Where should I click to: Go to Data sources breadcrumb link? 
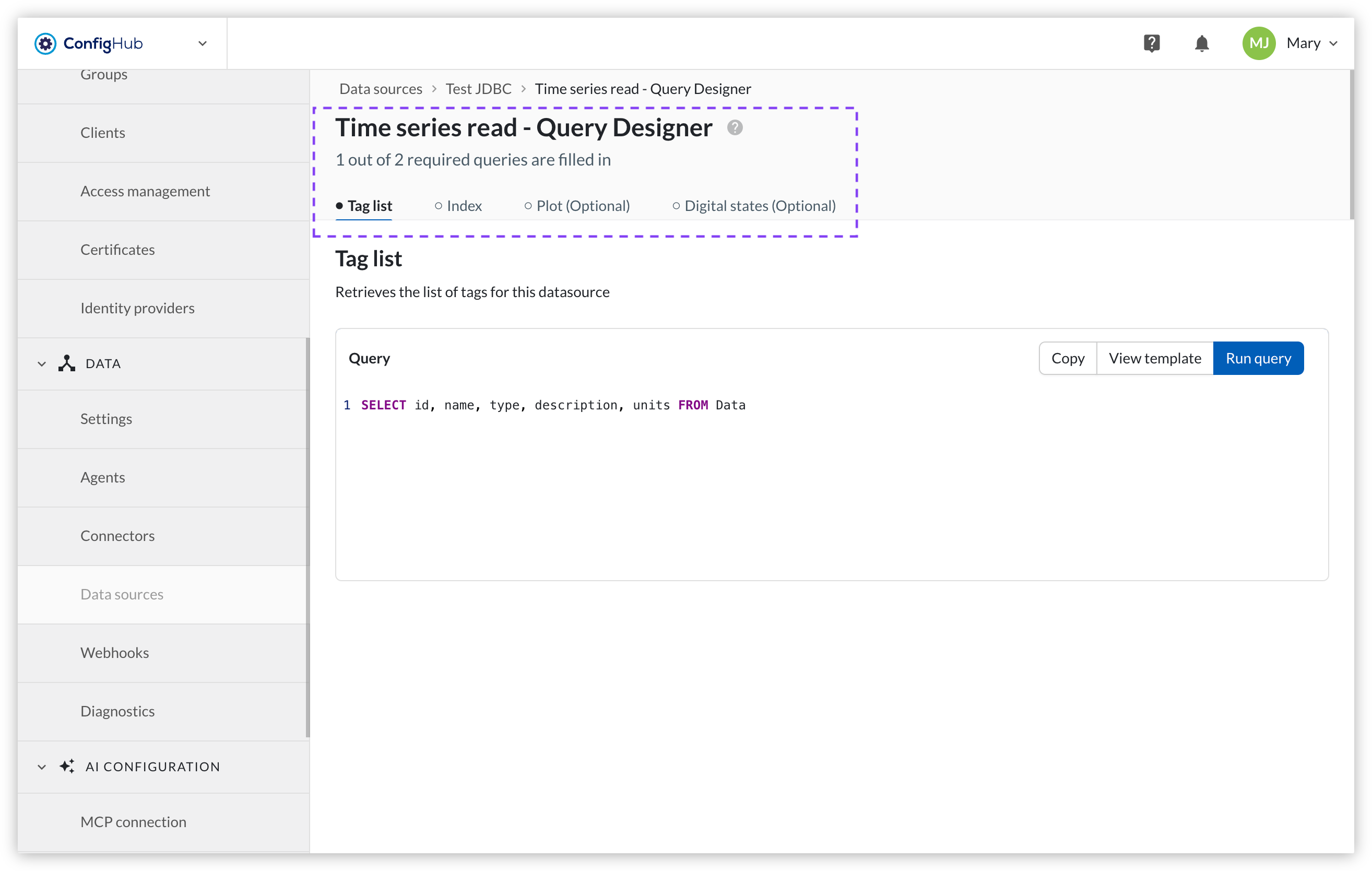click(x=381, y=89)
